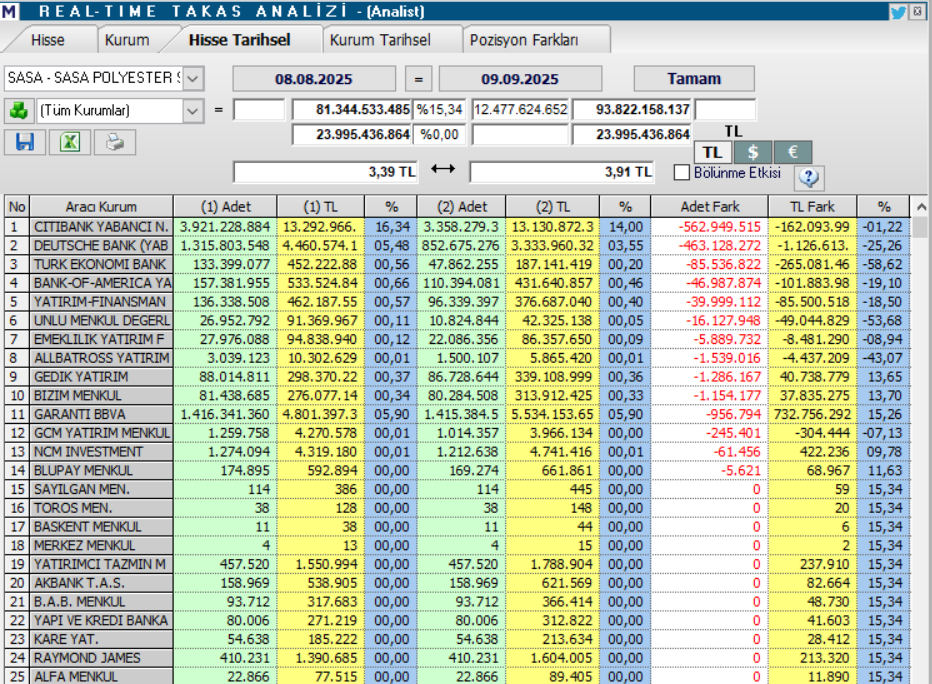Click the save (floppy disk) icon

25,142
